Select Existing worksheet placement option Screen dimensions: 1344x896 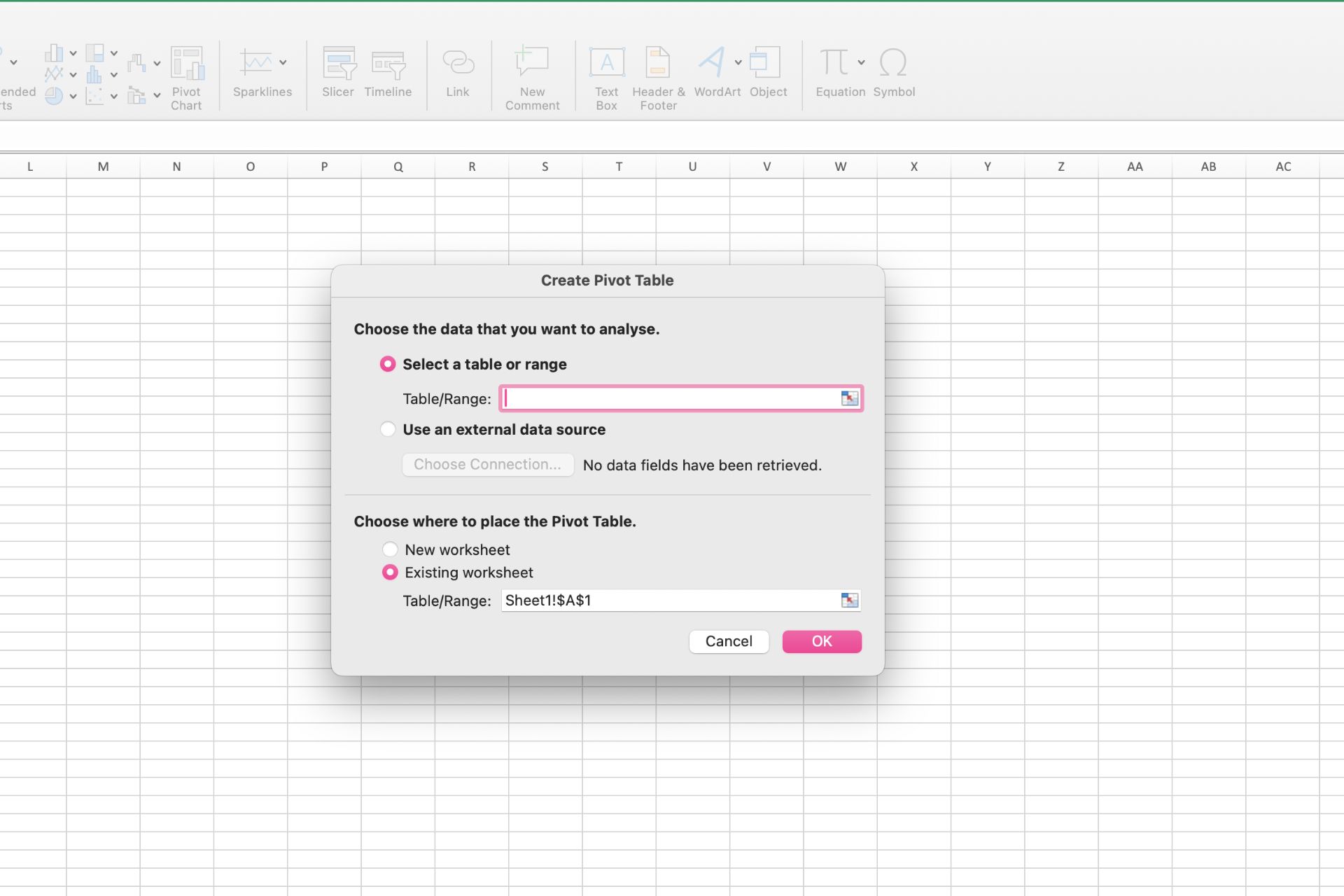(390, 572)
